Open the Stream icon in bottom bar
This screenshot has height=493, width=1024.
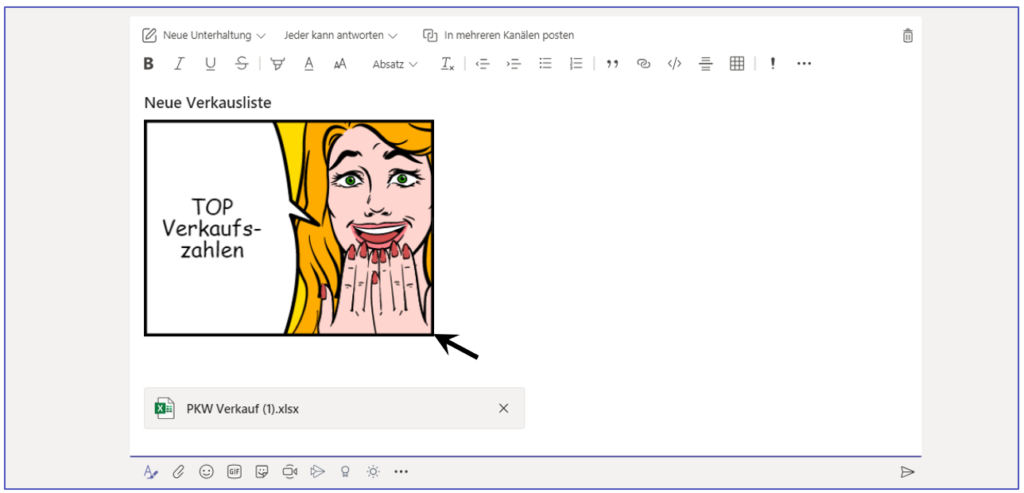click(317, 471)
